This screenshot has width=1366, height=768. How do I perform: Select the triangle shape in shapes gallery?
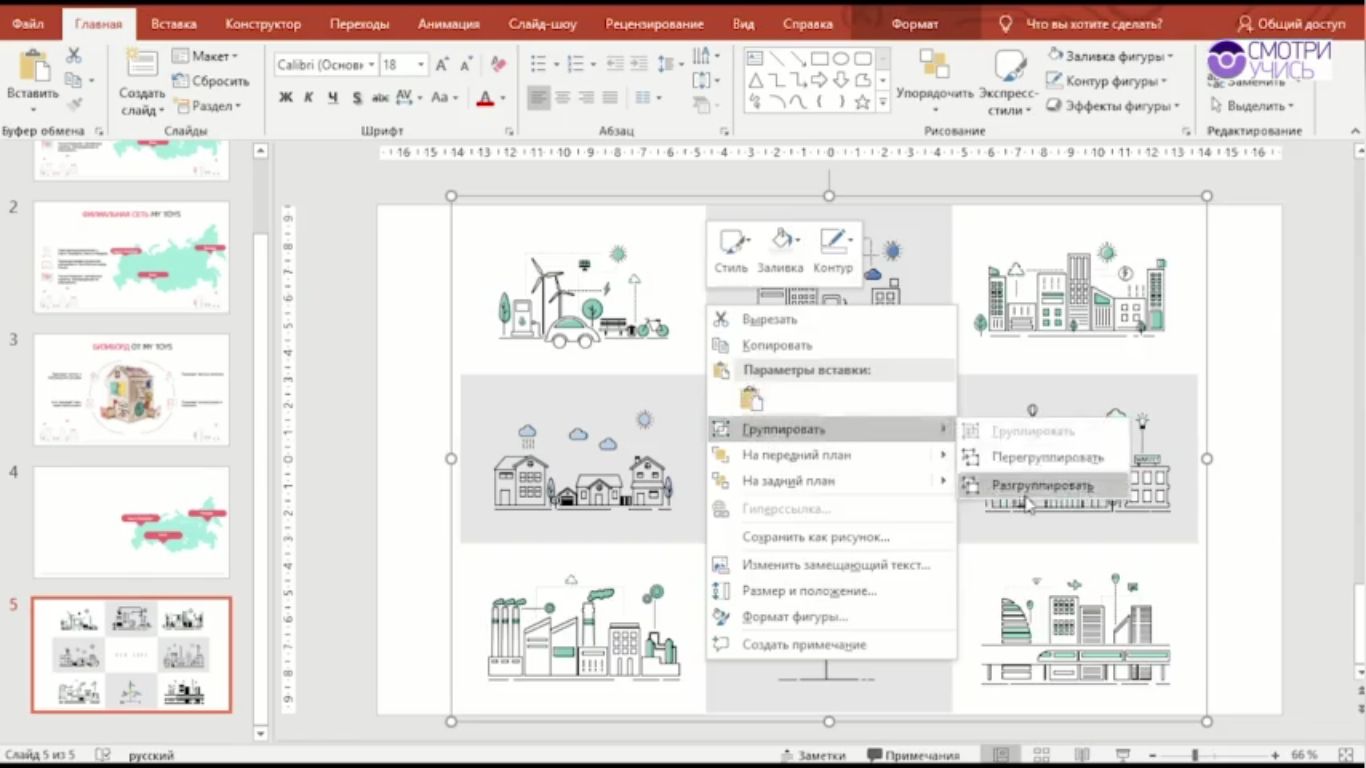[x=756, y=80]
